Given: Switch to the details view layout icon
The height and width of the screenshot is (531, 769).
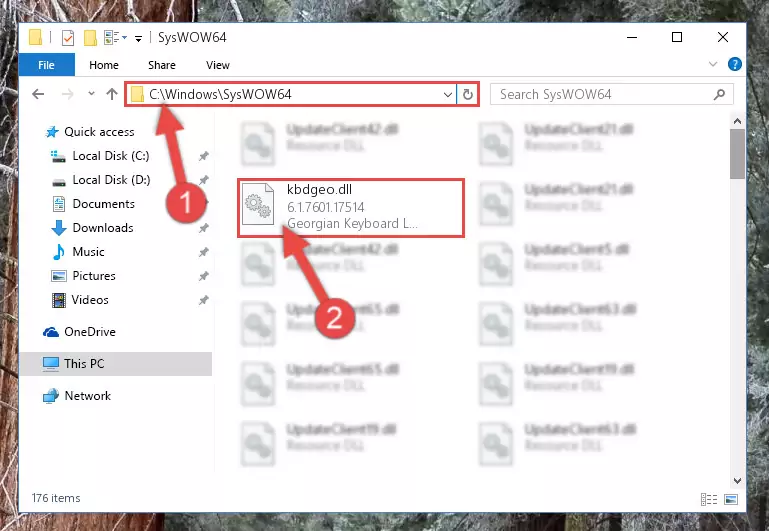Looking at the screenshot, I should pyautogui.click(x=709, y=499).
